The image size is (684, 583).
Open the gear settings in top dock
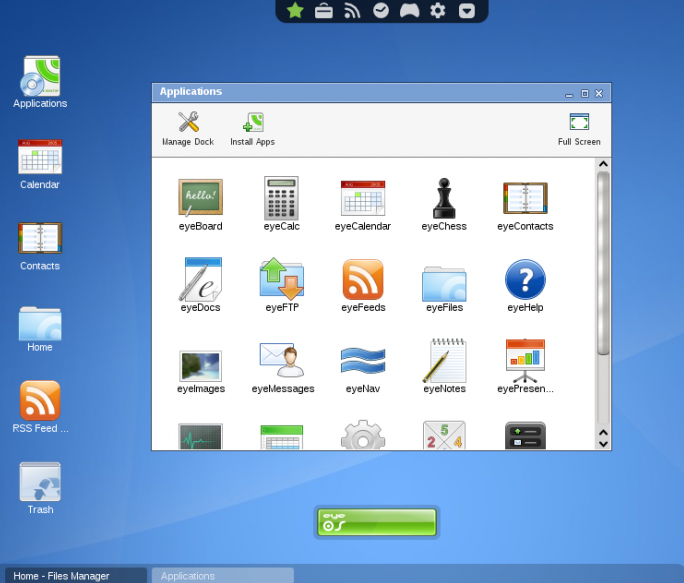click(437, 11)
